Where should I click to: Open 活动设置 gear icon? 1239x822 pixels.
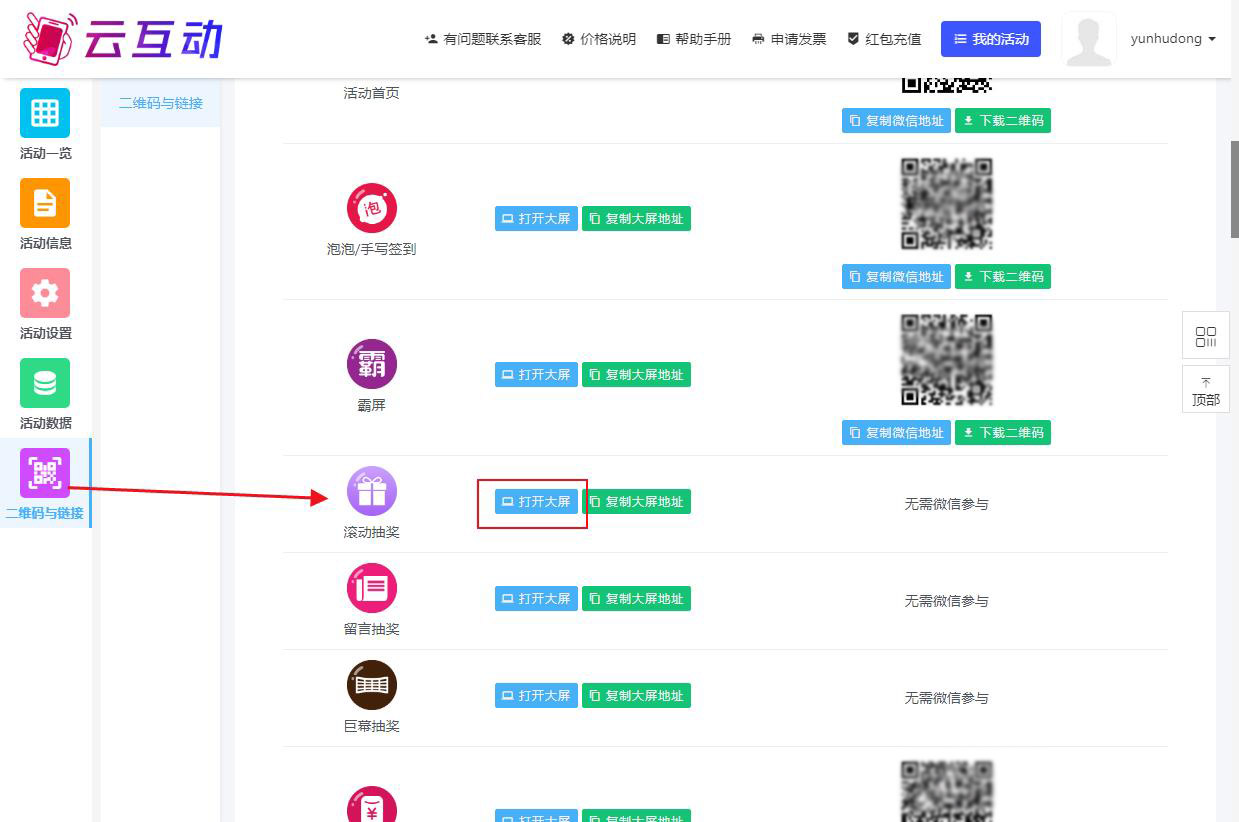(x=45, y=293)
